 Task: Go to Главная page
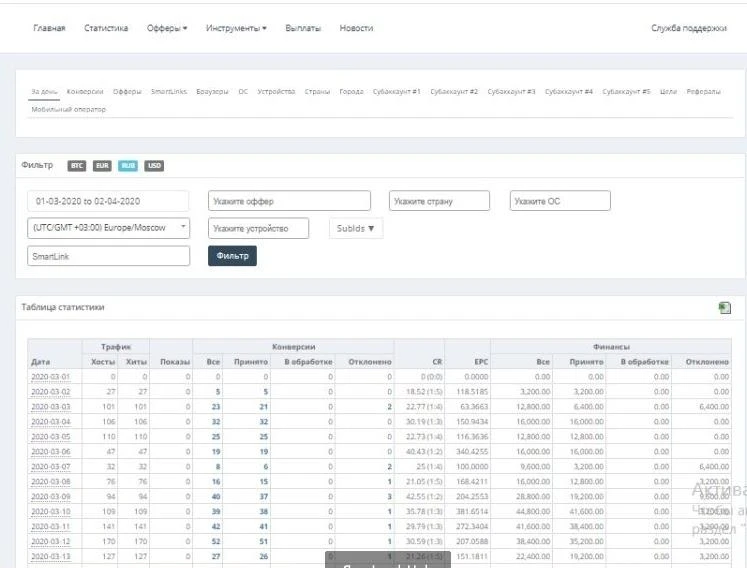tap(49, 28)
